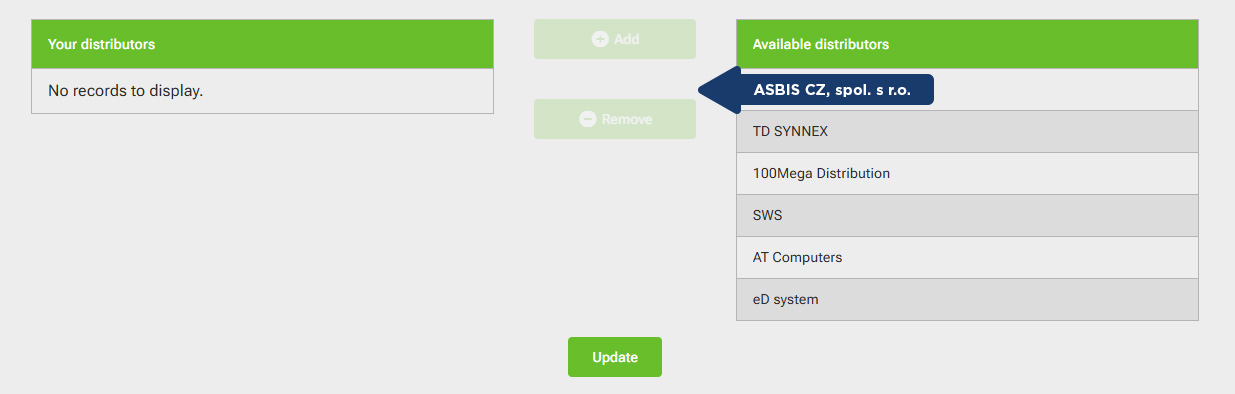Click the 'No records to display.' row
This screenshot has height=394, width=1235.
[x=263, y=91]
